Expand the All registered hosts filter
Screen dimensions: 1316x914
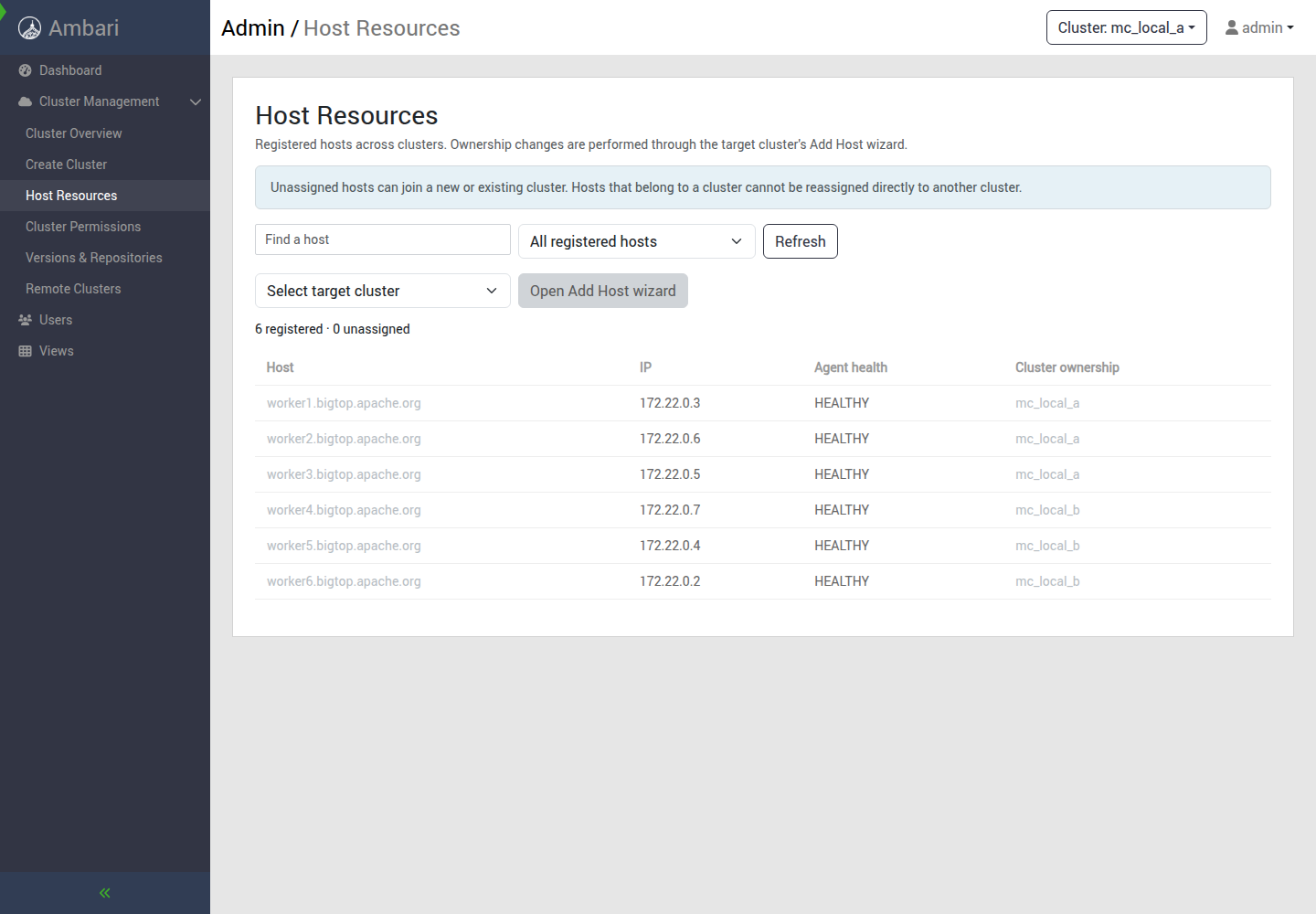[637, 241]
